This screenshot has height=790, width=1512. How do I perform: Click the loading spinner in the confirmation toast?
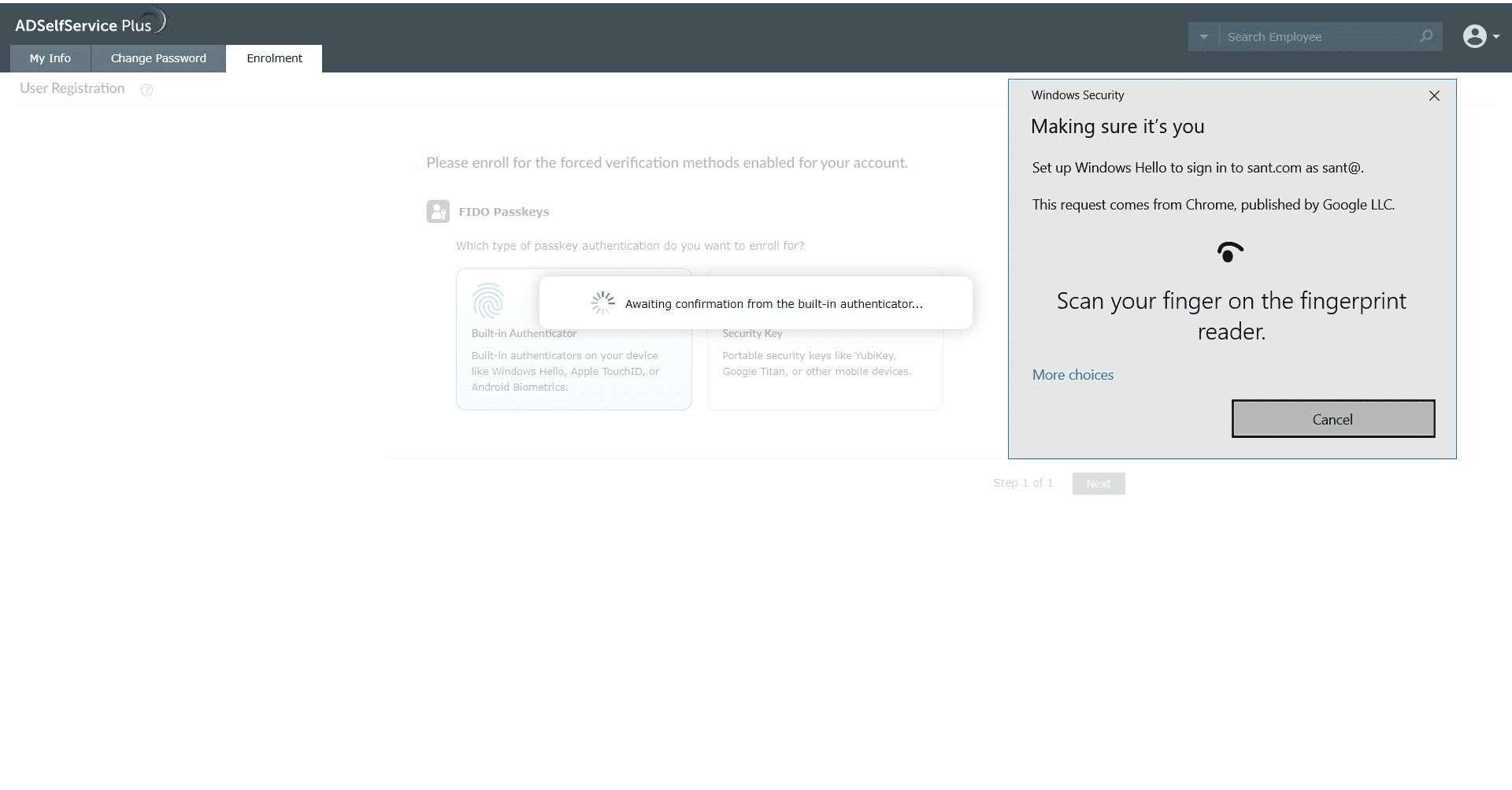(602, 302)
